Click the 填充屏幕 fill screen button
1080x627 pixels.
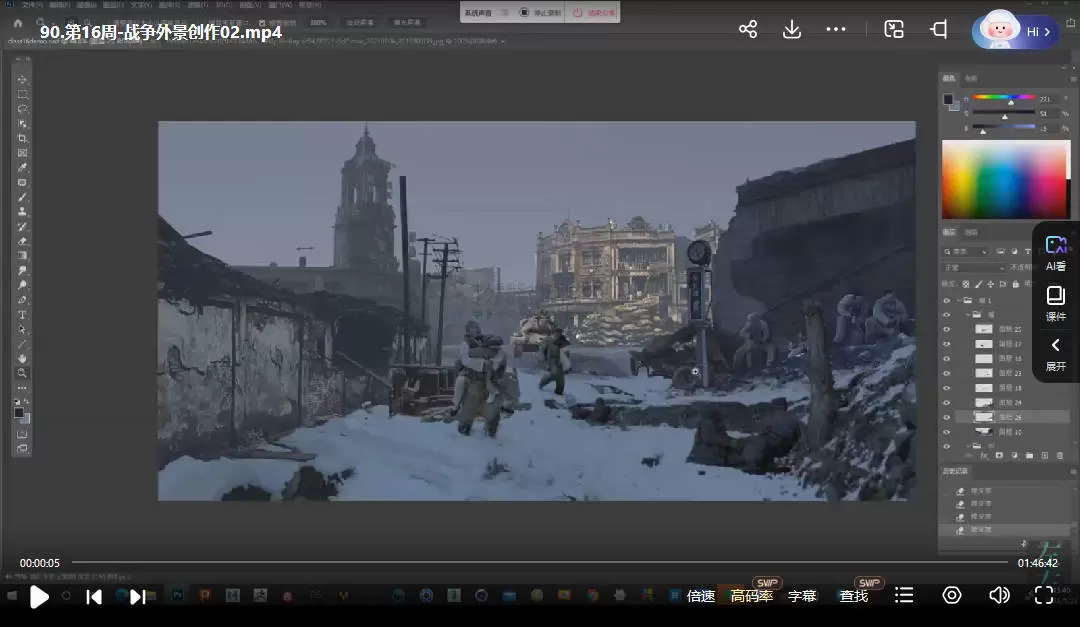406,23
